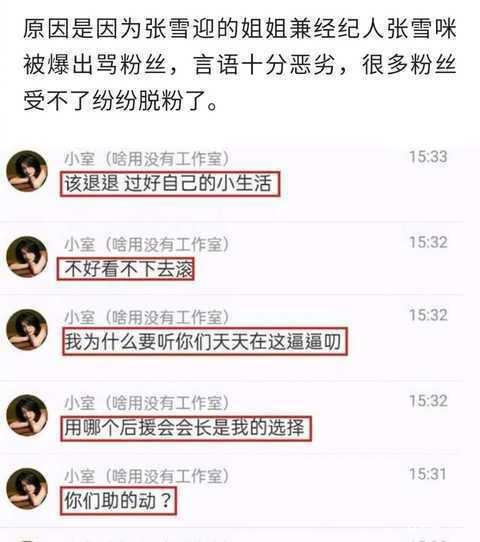Viewport: 480px width, 542px height.
Task: Tap the avatar by '我为什么要听你们天天在这逼逼叨' message
Action: pos(27,330)
